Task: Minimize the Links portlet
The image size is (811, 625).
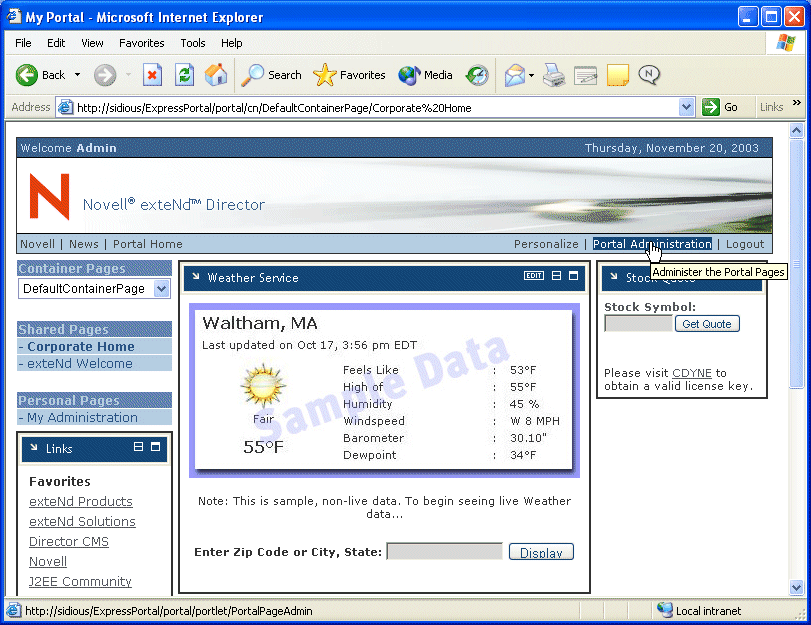Action: (139, 447)
